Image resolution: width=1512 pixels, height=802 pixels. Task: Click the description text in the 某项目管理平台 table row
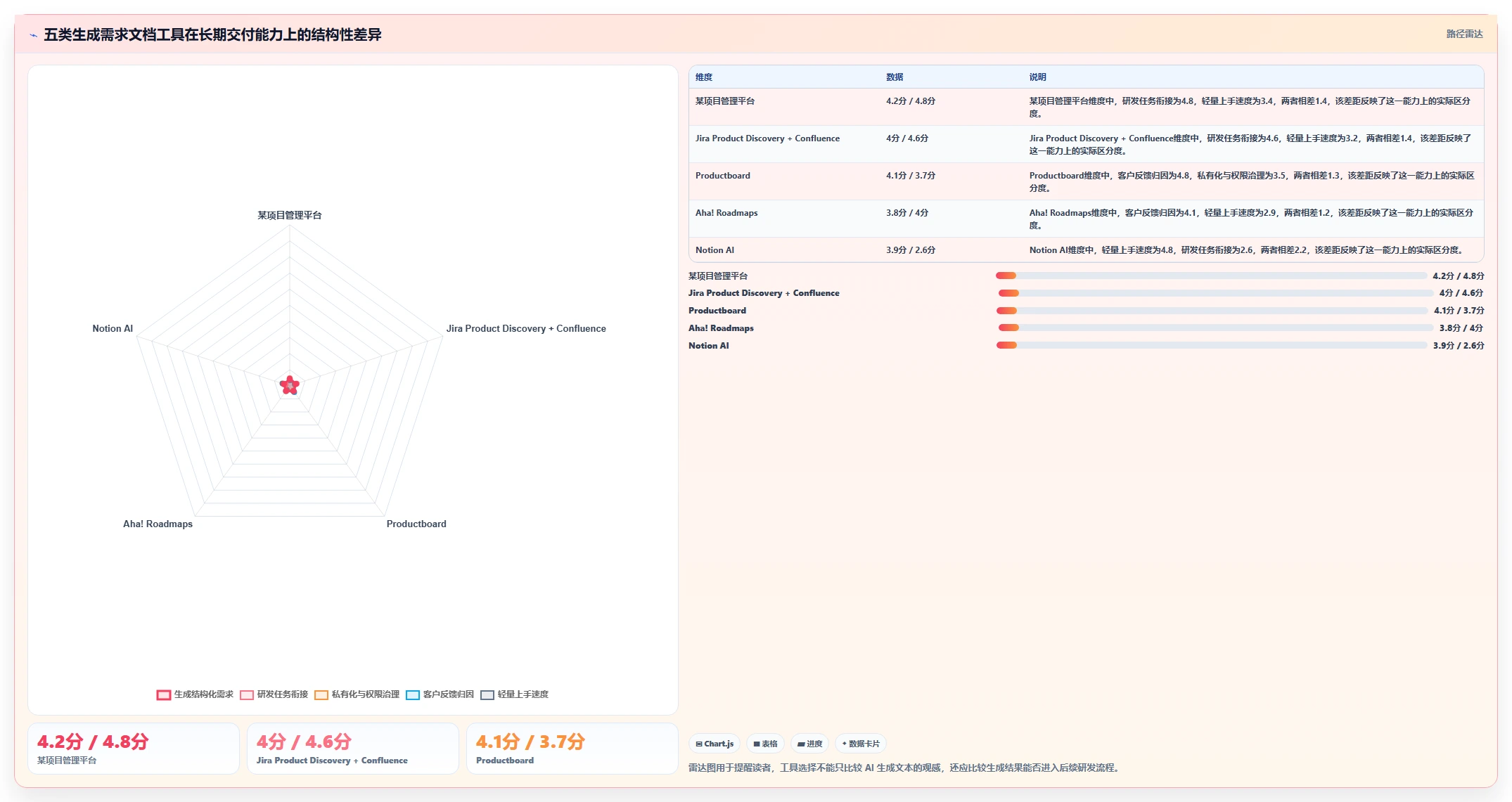click(x=1251, y=108)
